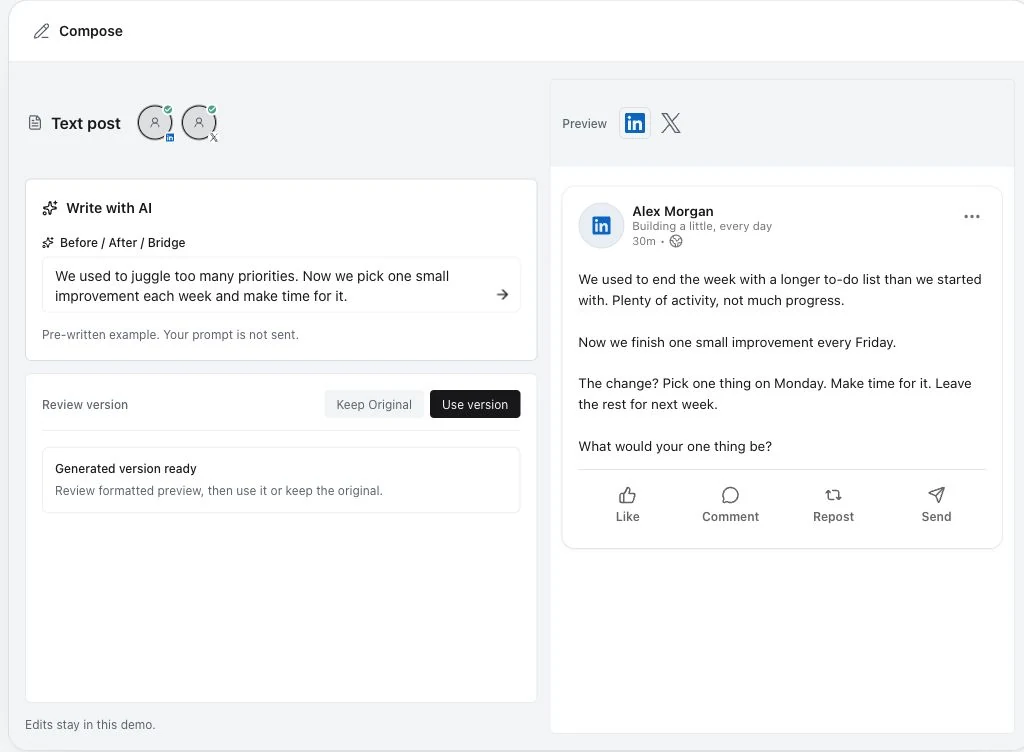Viewport: 1024px width, 752px height.
Task: Click the Use version button
Action: pos(475,404)
